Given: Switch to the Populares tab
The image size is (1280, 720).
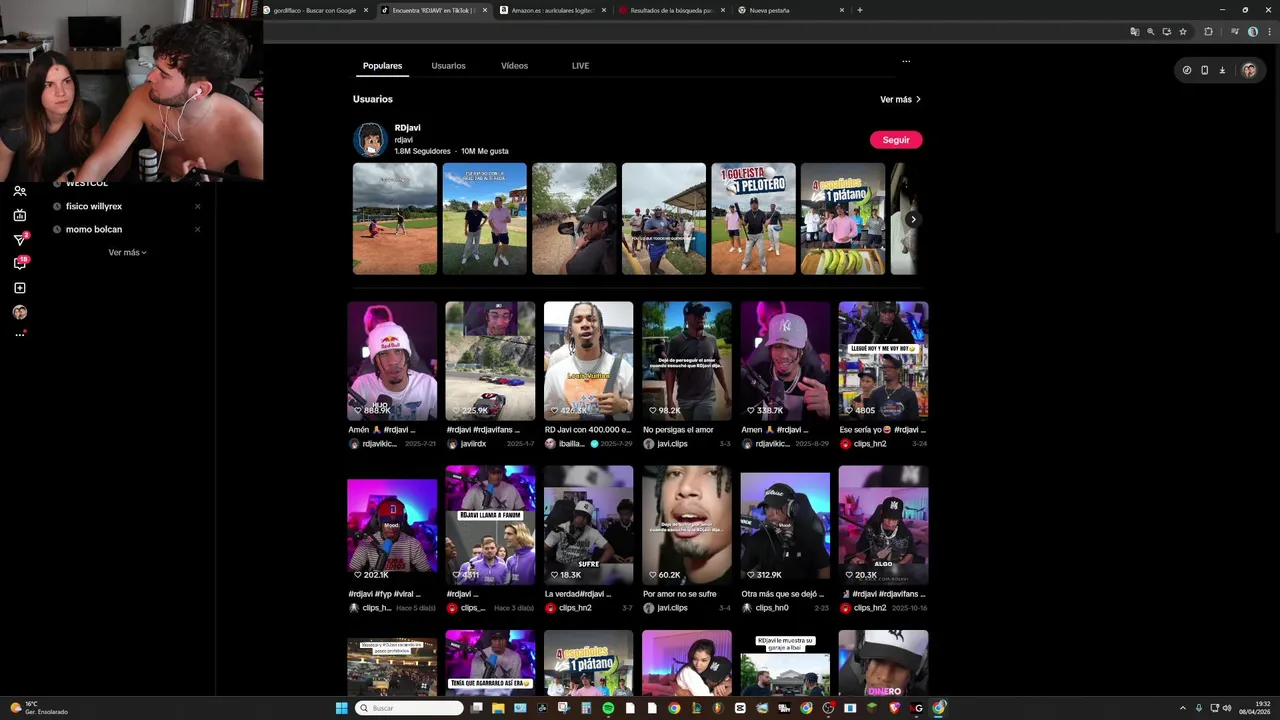Looking at the screenshot, I should click(382, 66).
